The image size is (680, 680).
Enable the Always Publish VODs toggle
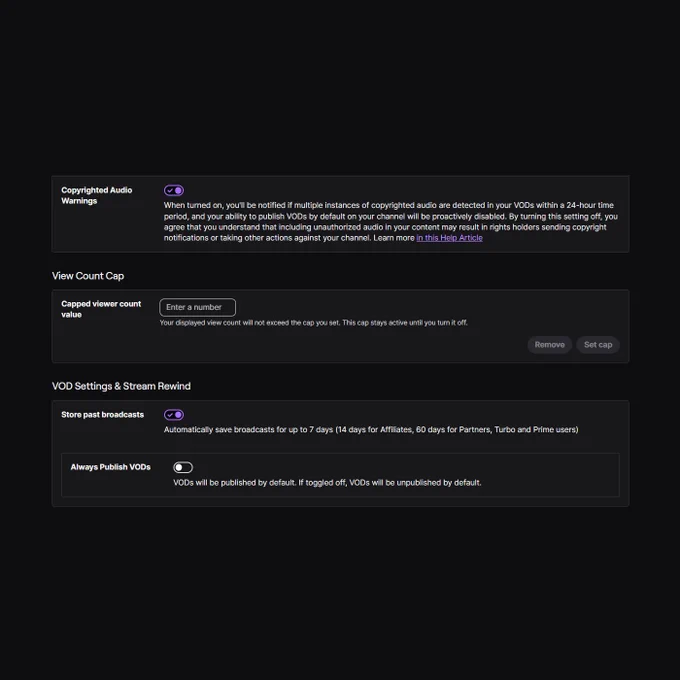tap(183, 467)
